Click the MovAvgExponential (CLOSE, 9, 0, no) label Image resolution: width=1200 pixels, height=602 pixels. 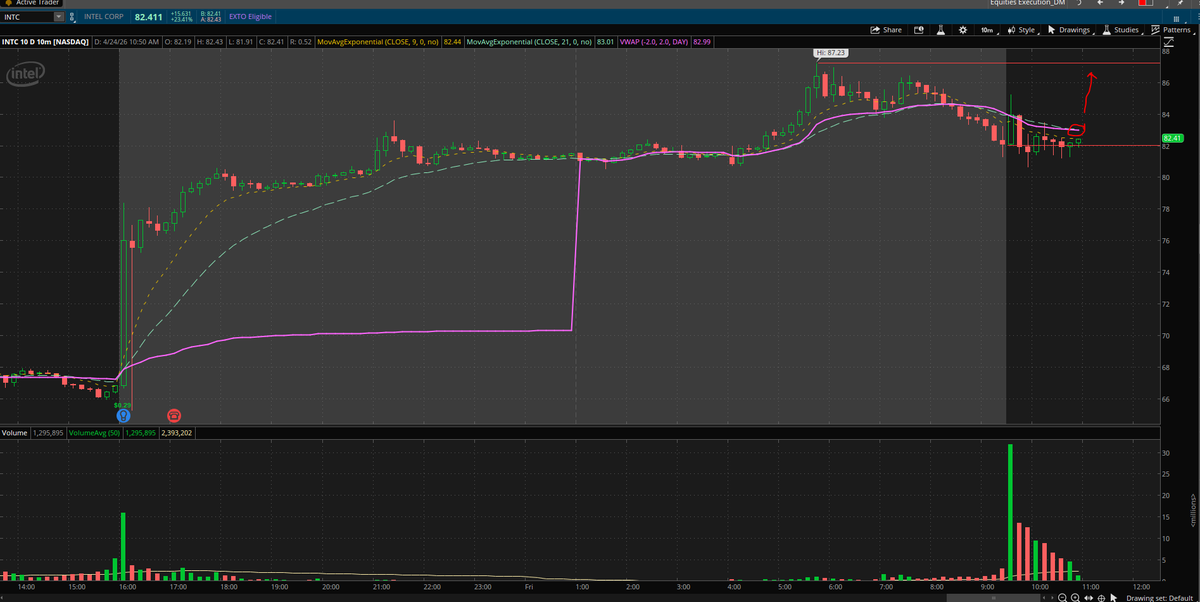click(378, 42)
